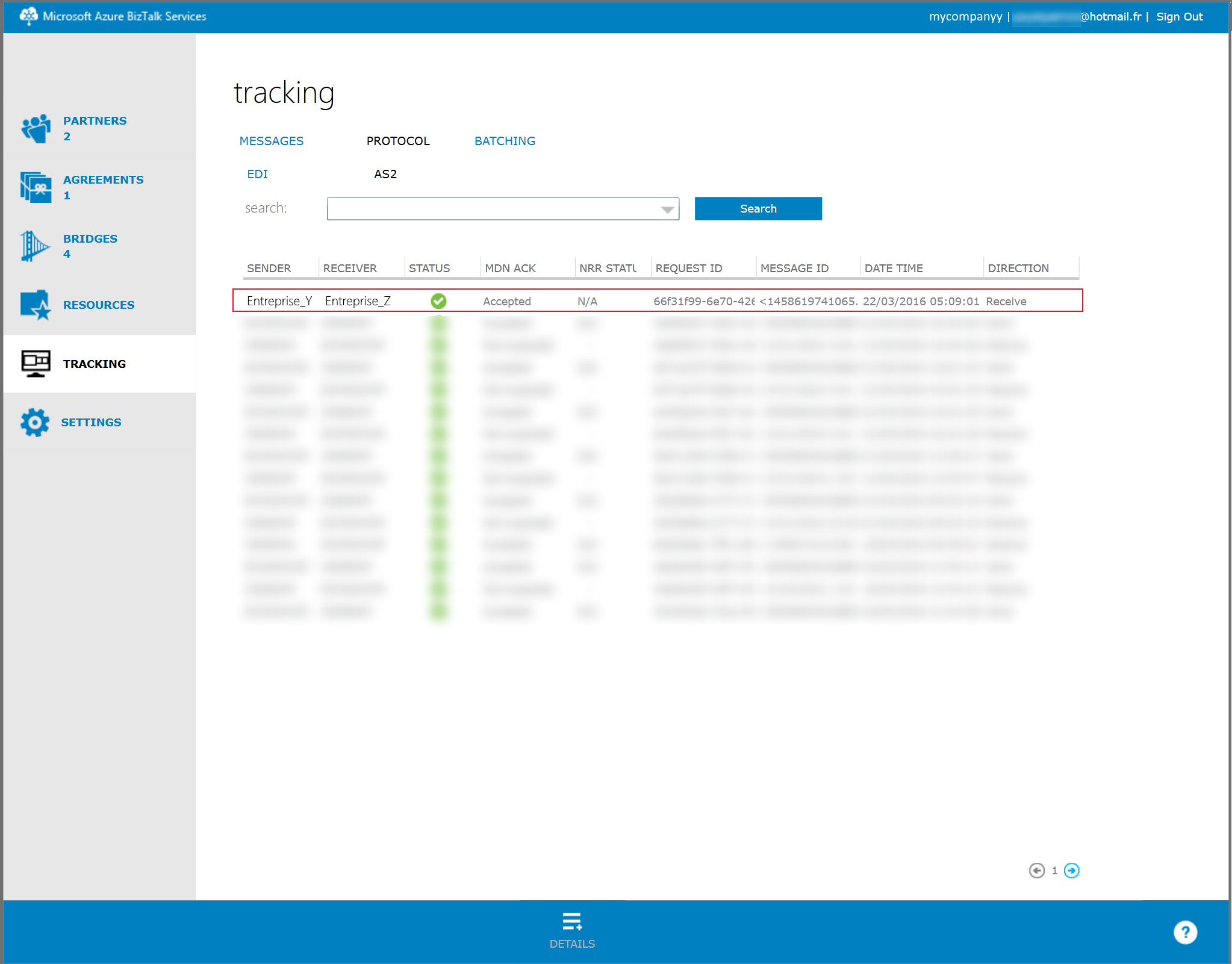Open the Settings gear icon

[x=35, y=423]
